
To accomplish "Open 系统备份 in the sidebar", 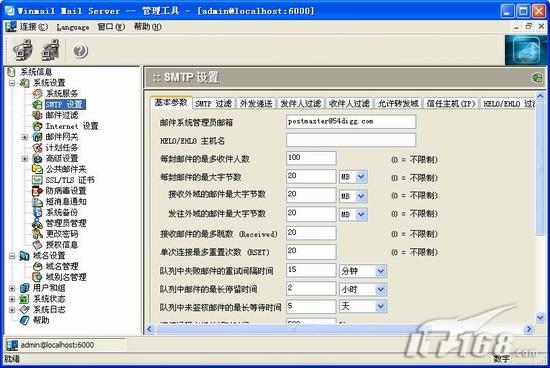I will click(62, 212).
